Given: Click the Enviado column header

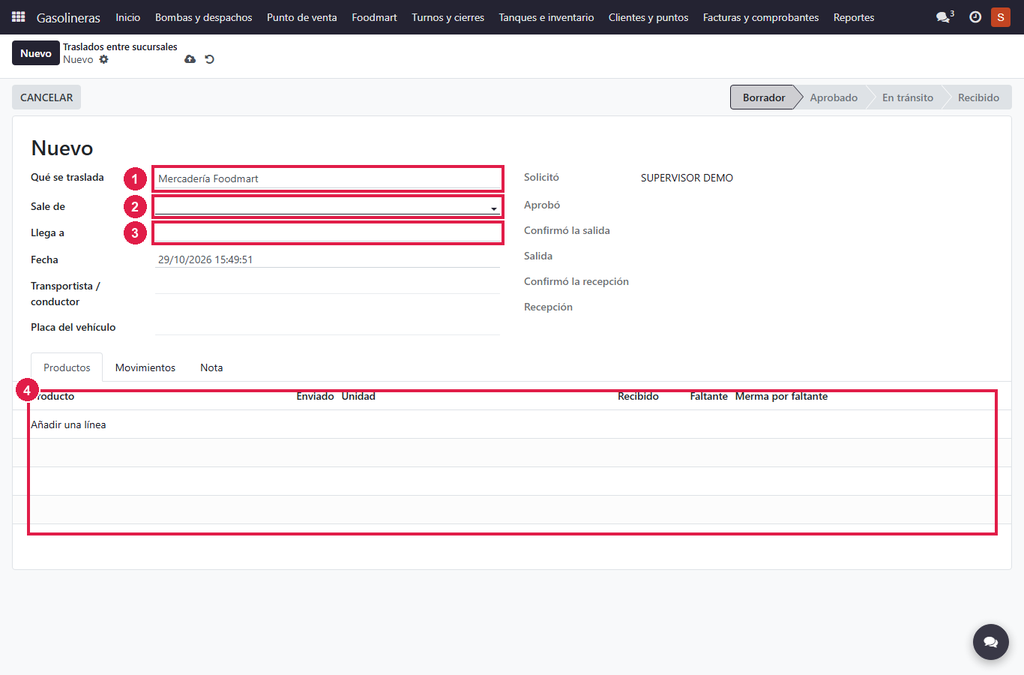Looking at the screenshot, I should (315, 396).
